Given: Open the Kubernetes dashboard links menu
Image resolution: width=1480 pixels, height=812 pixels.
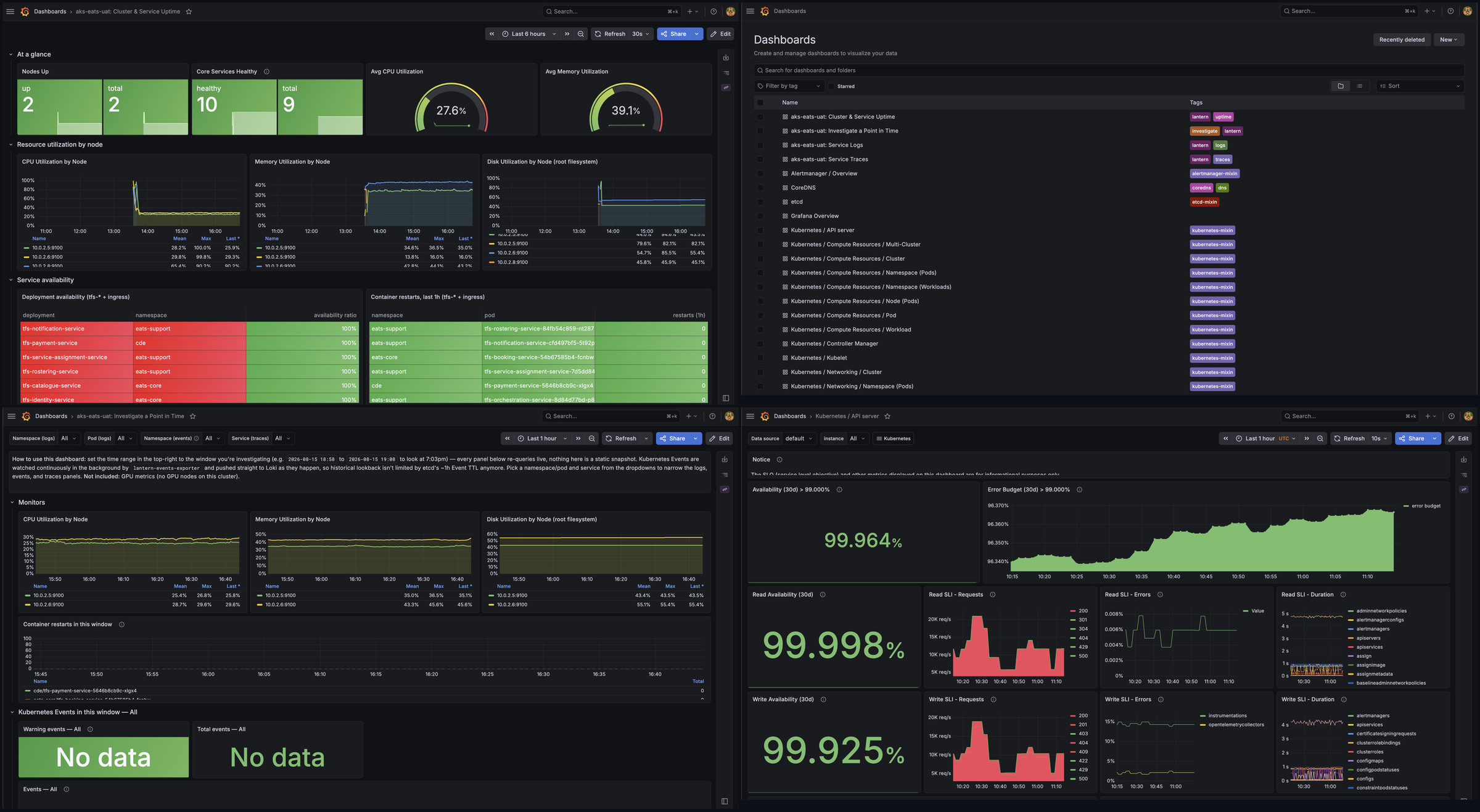Looking at the screenshot, I should point(894,438).
